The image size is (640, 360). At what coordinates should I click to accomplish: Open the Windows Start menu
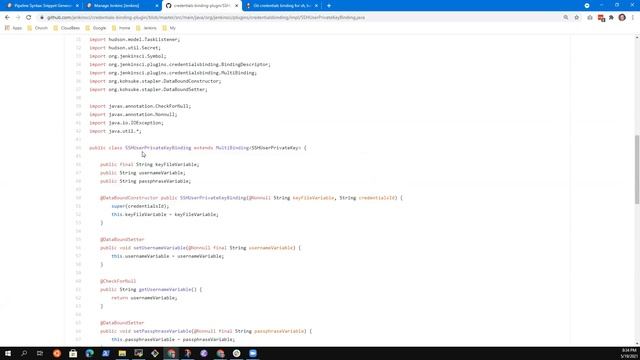point(8,353)
